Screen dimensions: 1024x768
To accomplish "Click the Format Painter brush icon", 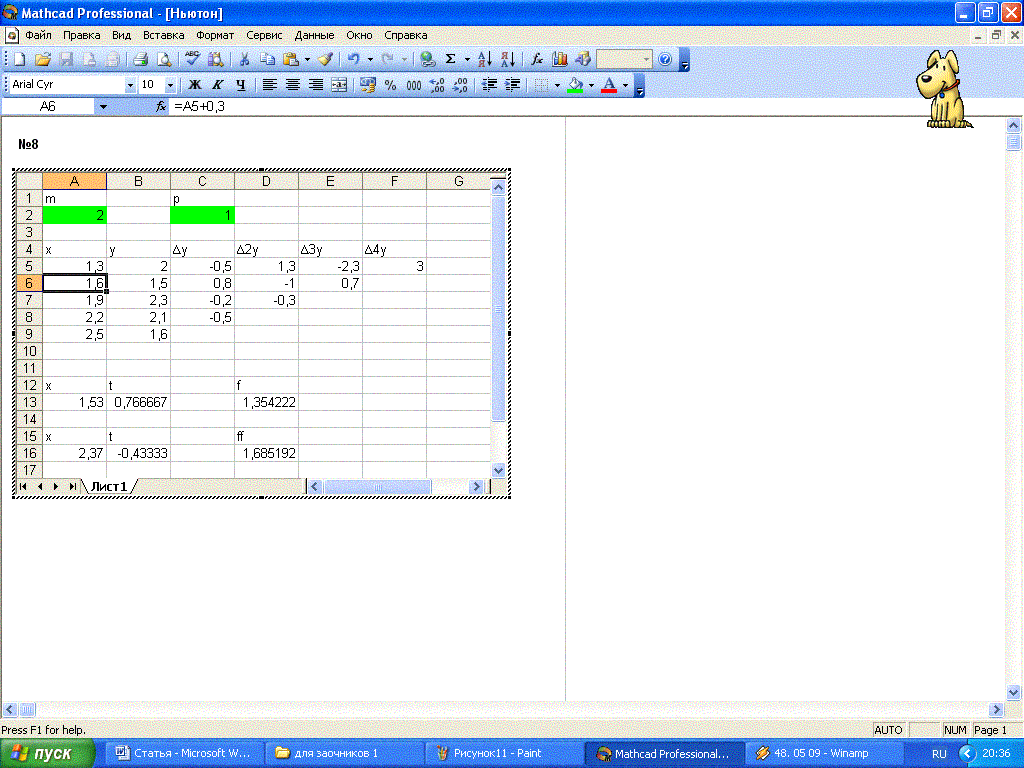I will (325, 60).
